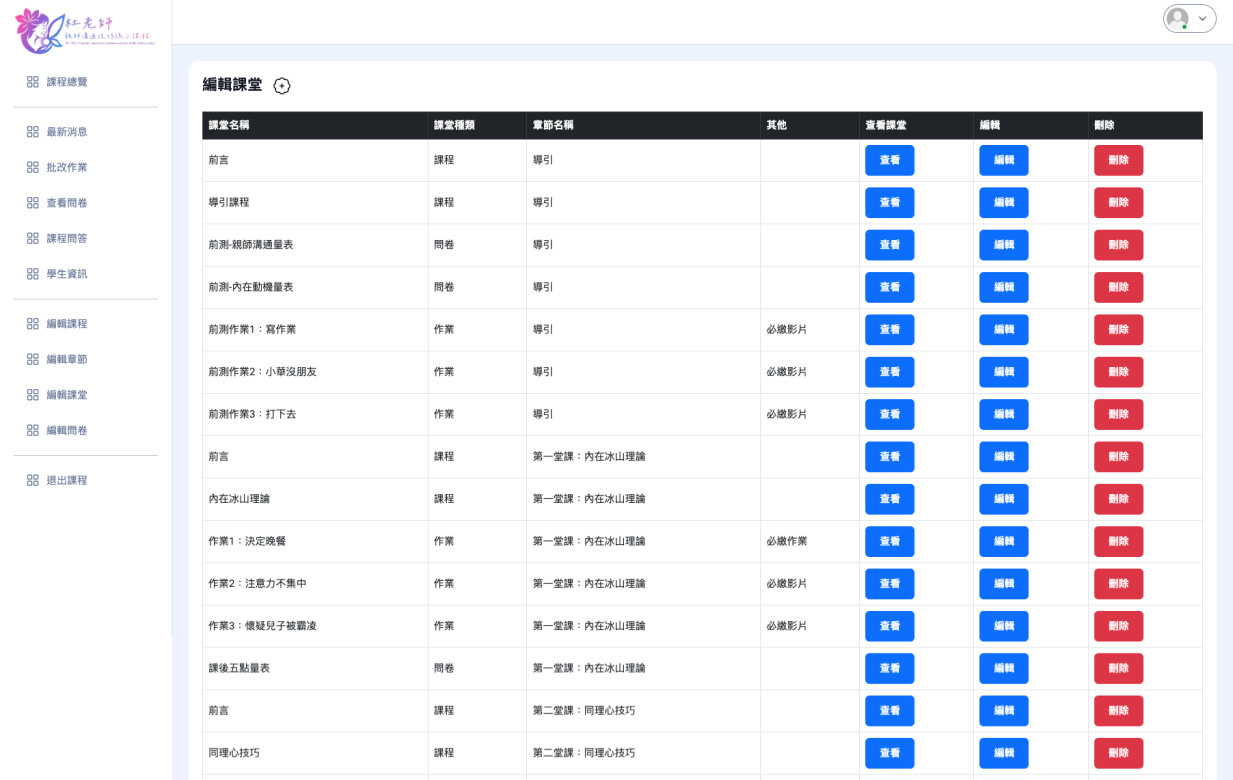
Task: Click the grid icon beside 課程總覽
Action: click(x=33, y=82)
